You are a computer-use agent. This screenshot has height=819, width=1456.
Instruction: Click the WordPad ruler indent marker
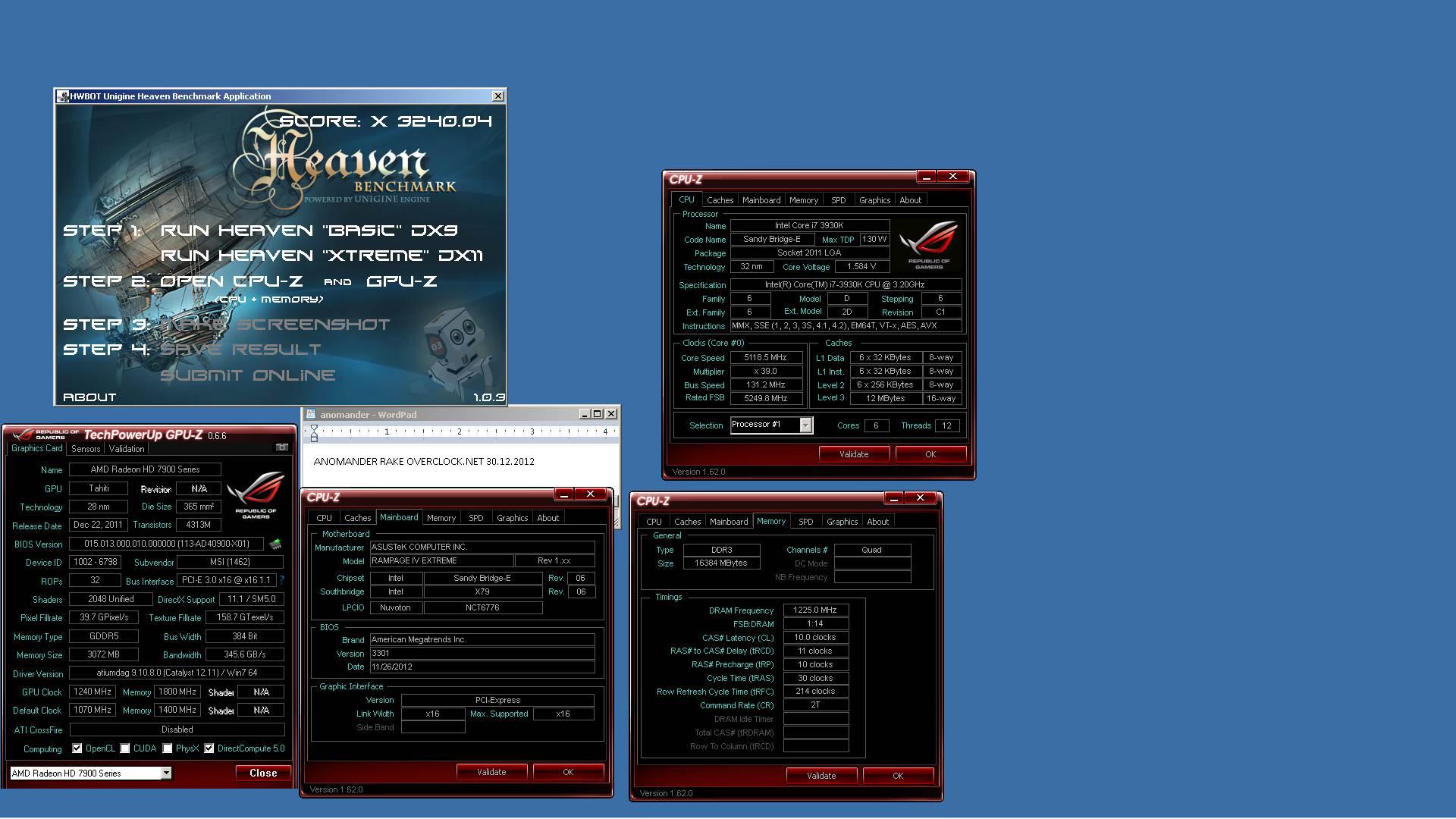tap(314, 433)
